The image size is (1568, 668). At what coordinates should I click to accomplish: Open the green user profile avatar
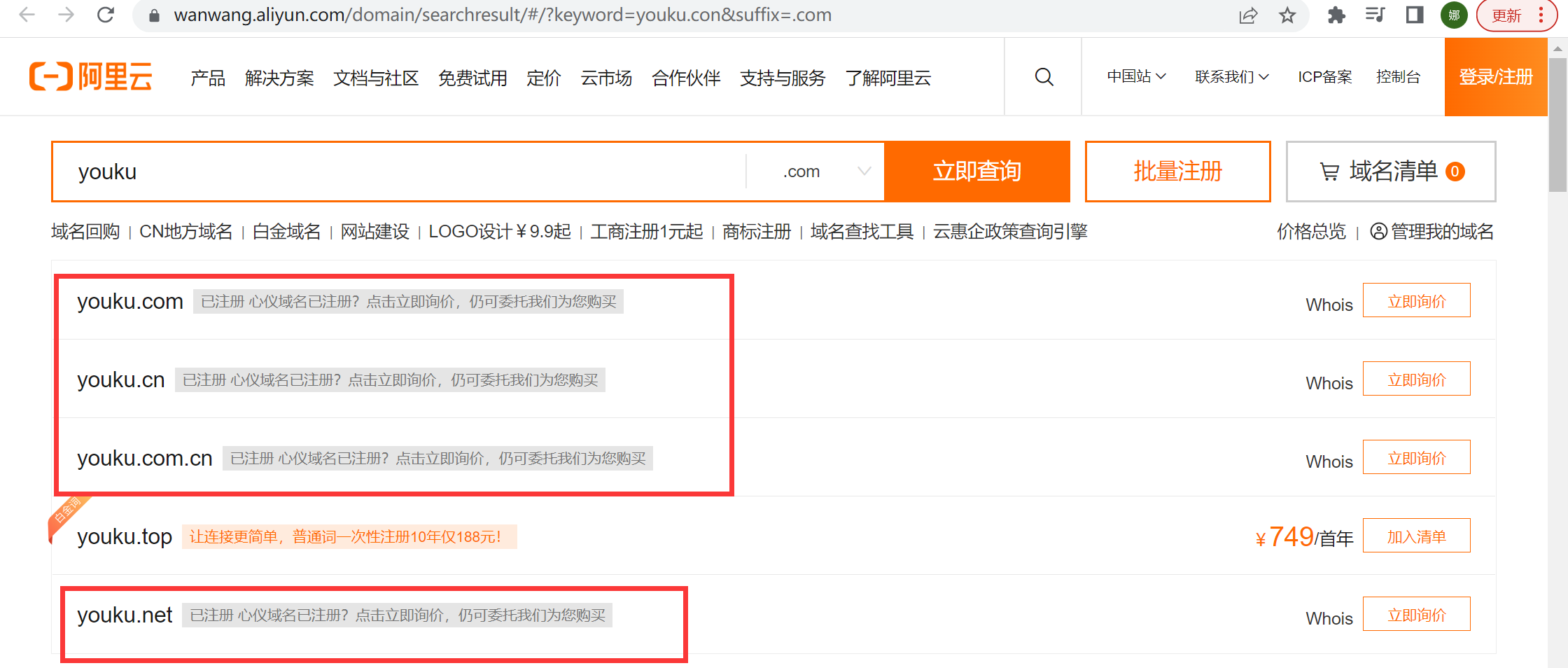point(1454,15)
